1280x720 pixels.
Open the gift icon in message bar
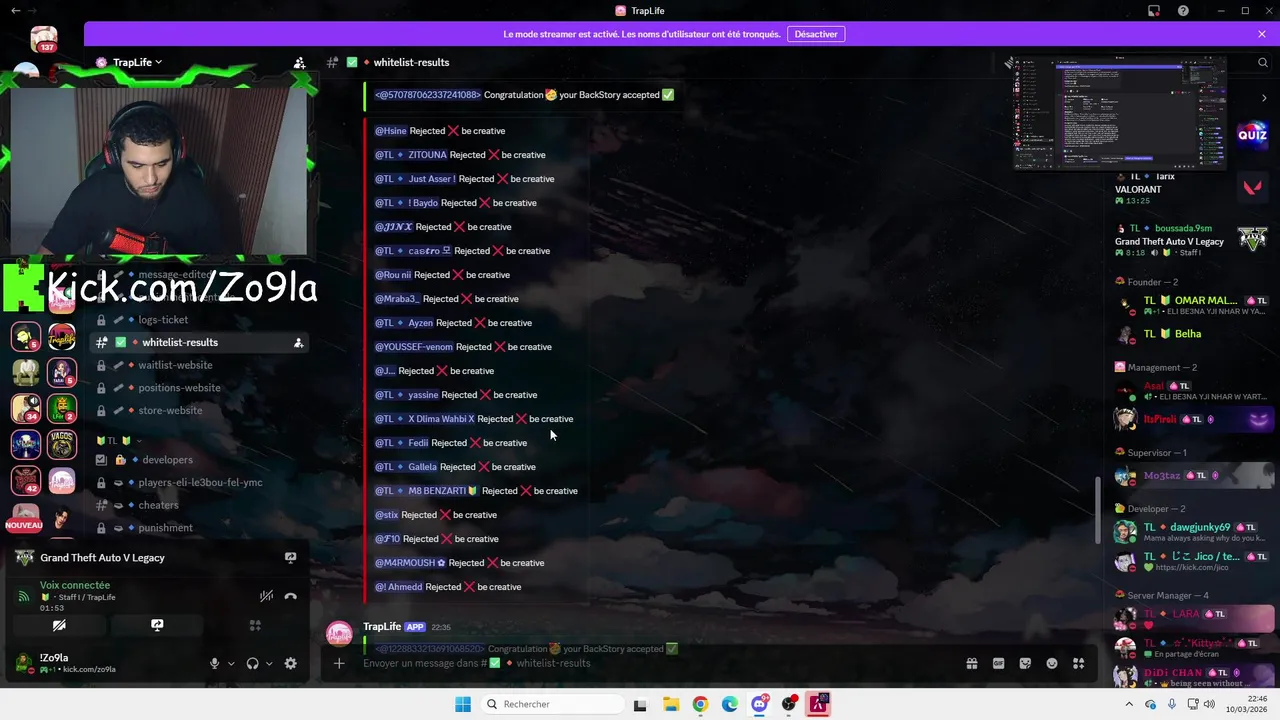pos(971,663)
